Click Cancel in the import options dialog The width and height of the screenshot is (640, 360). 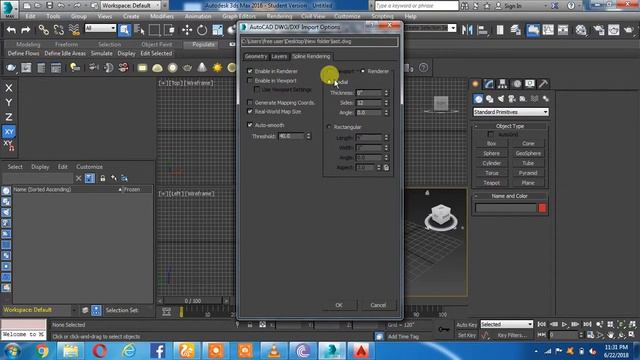[378, 305]
